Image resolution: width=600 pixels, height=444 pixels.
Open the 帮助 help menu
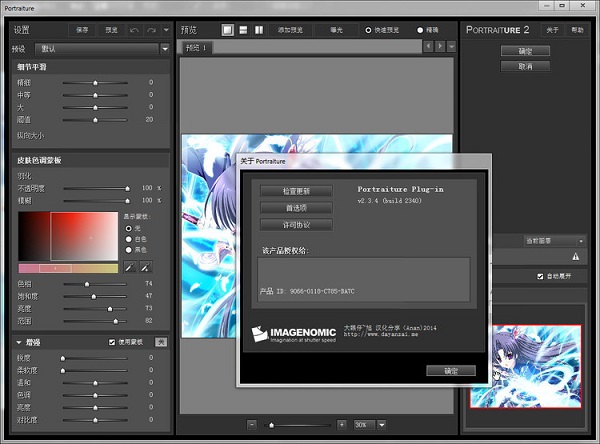tap(578, 30)
